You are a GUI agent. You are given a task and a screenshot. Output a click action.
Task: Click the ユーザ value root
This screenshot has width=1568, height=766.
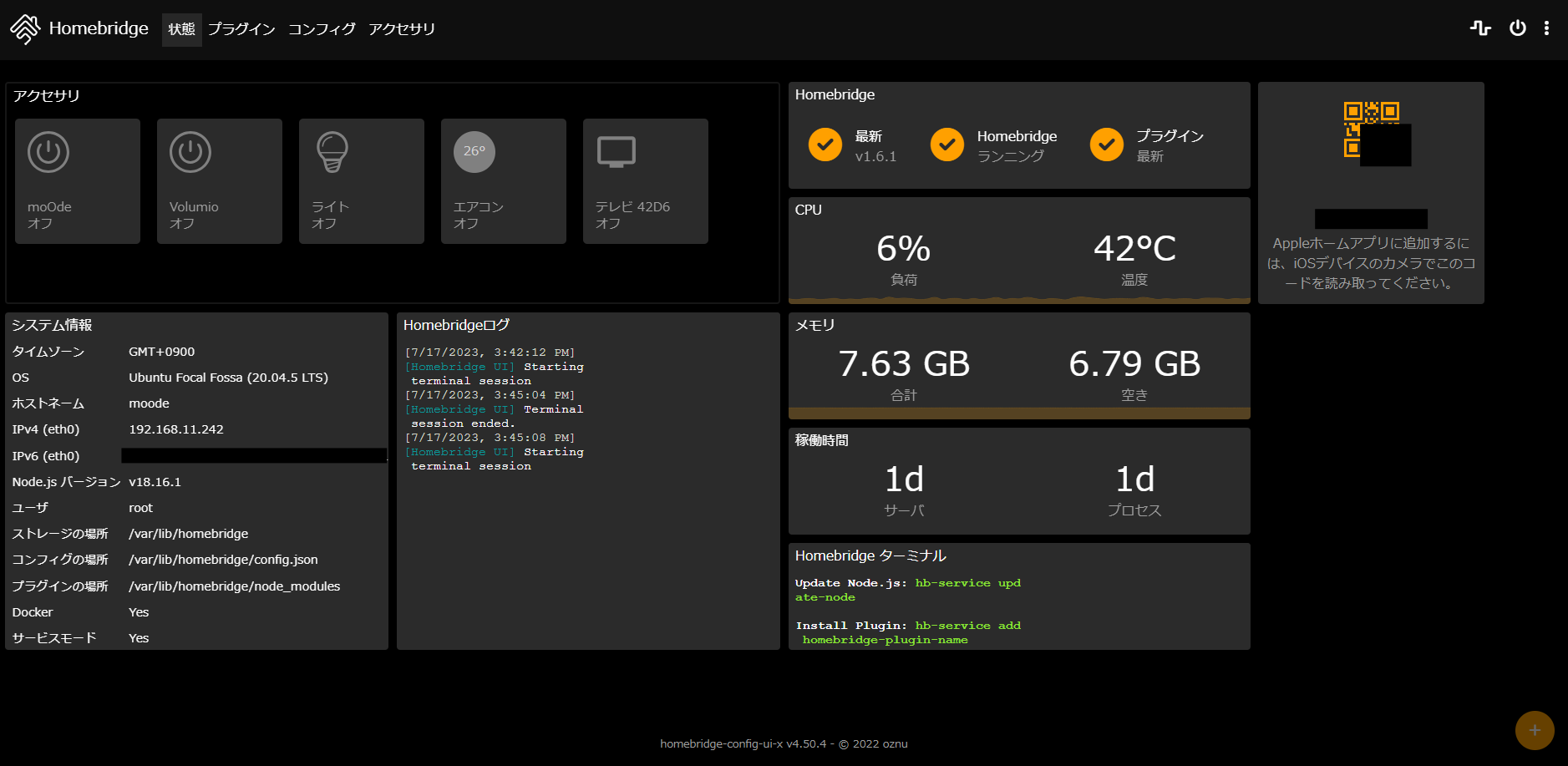pos(140,508)
